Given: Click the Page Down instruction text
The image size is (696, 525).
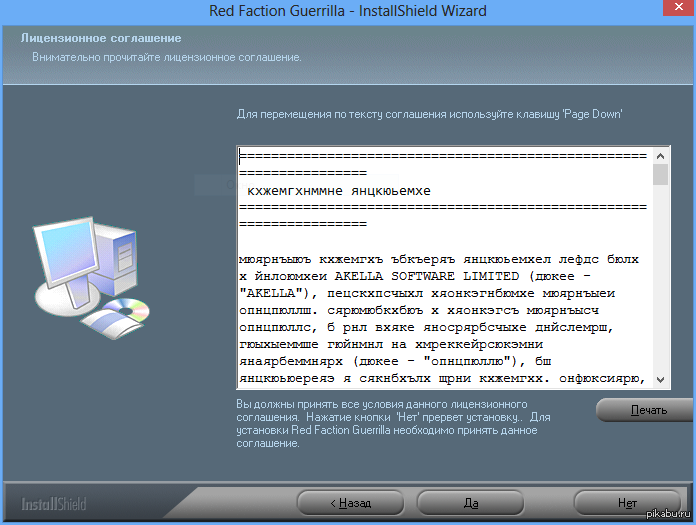Looking at the screenshot, I should click(x=429, y=114).
